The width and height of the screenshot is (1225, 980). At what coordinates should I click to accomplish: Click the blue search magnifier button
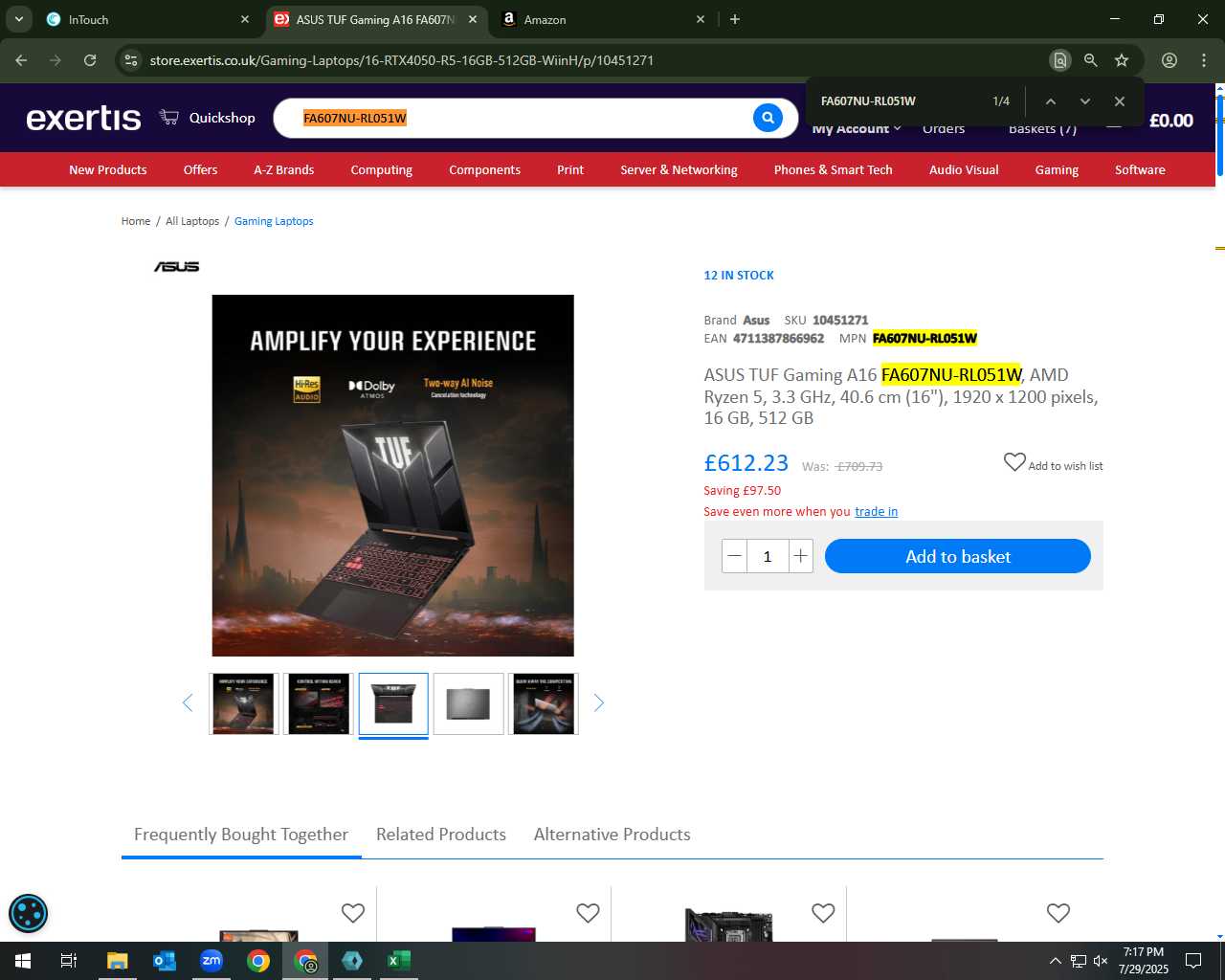click(768, 118)
